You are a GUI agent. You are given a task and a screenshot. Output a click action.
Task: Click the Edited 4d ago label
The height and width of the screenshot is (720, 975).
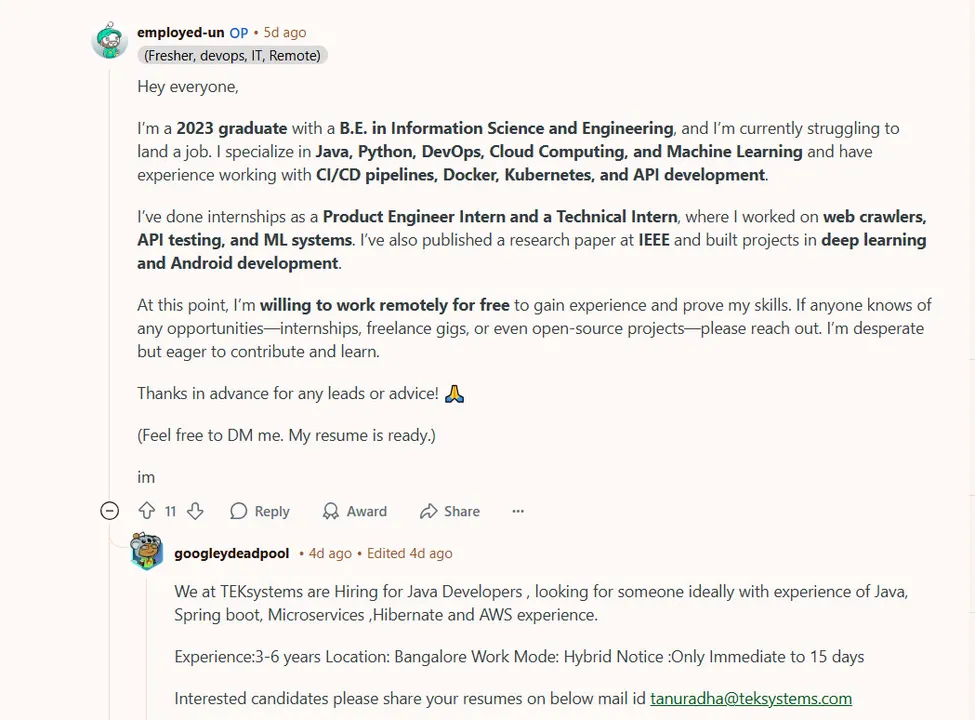coord(410,553)
